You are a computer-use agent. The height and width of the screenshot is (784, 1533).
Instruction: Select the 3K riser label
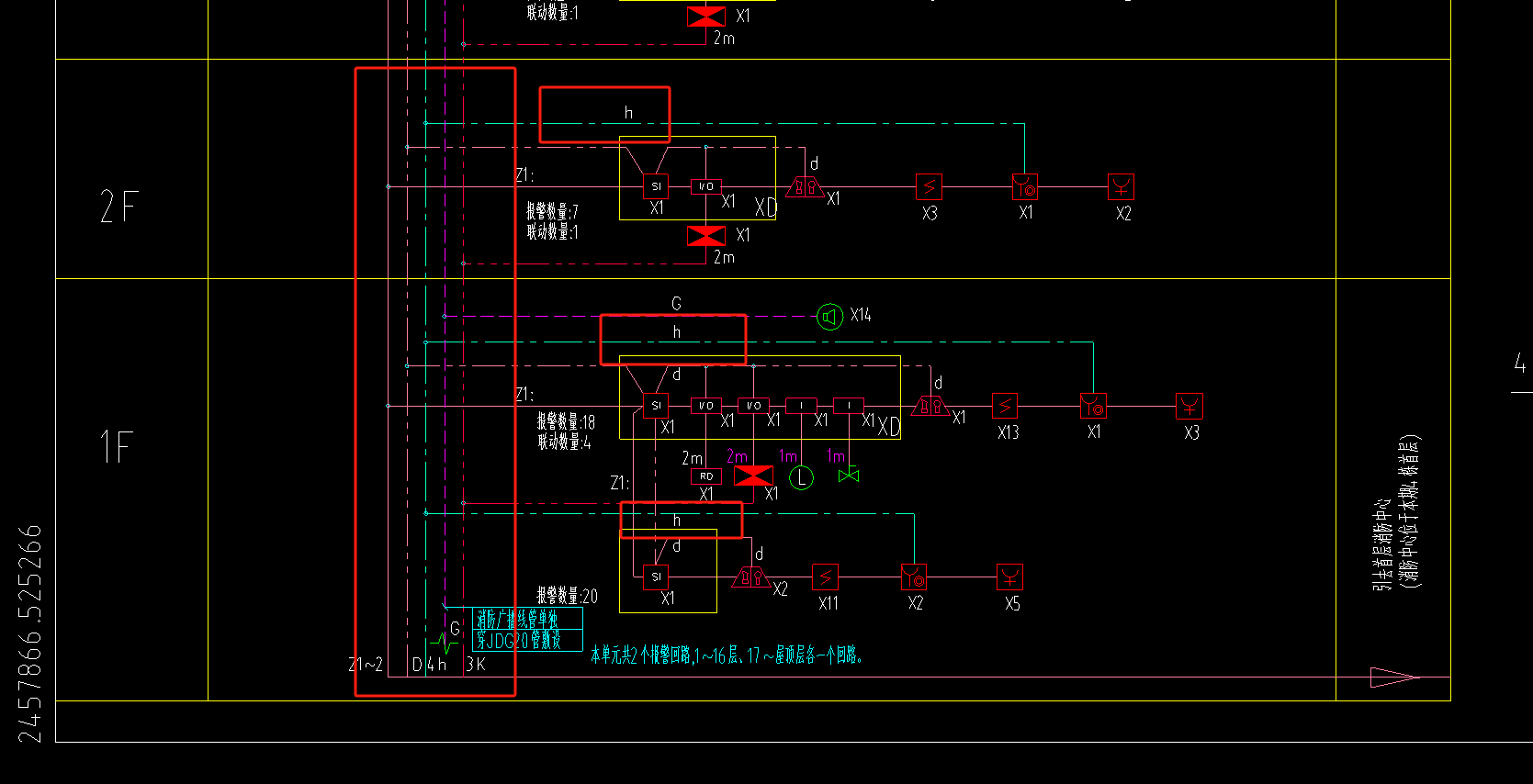(x=476, y=665)
